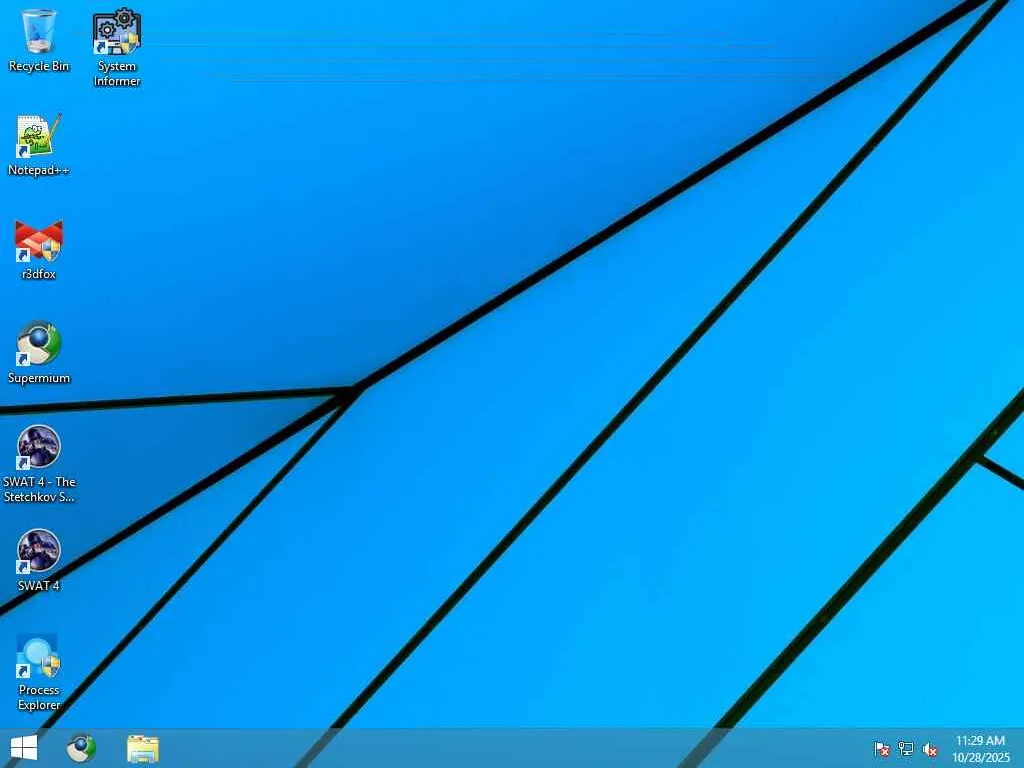1024x768 pixels.
Task: Select the Recycle Bin desktop icon
Action: click(x=39, y=40)
